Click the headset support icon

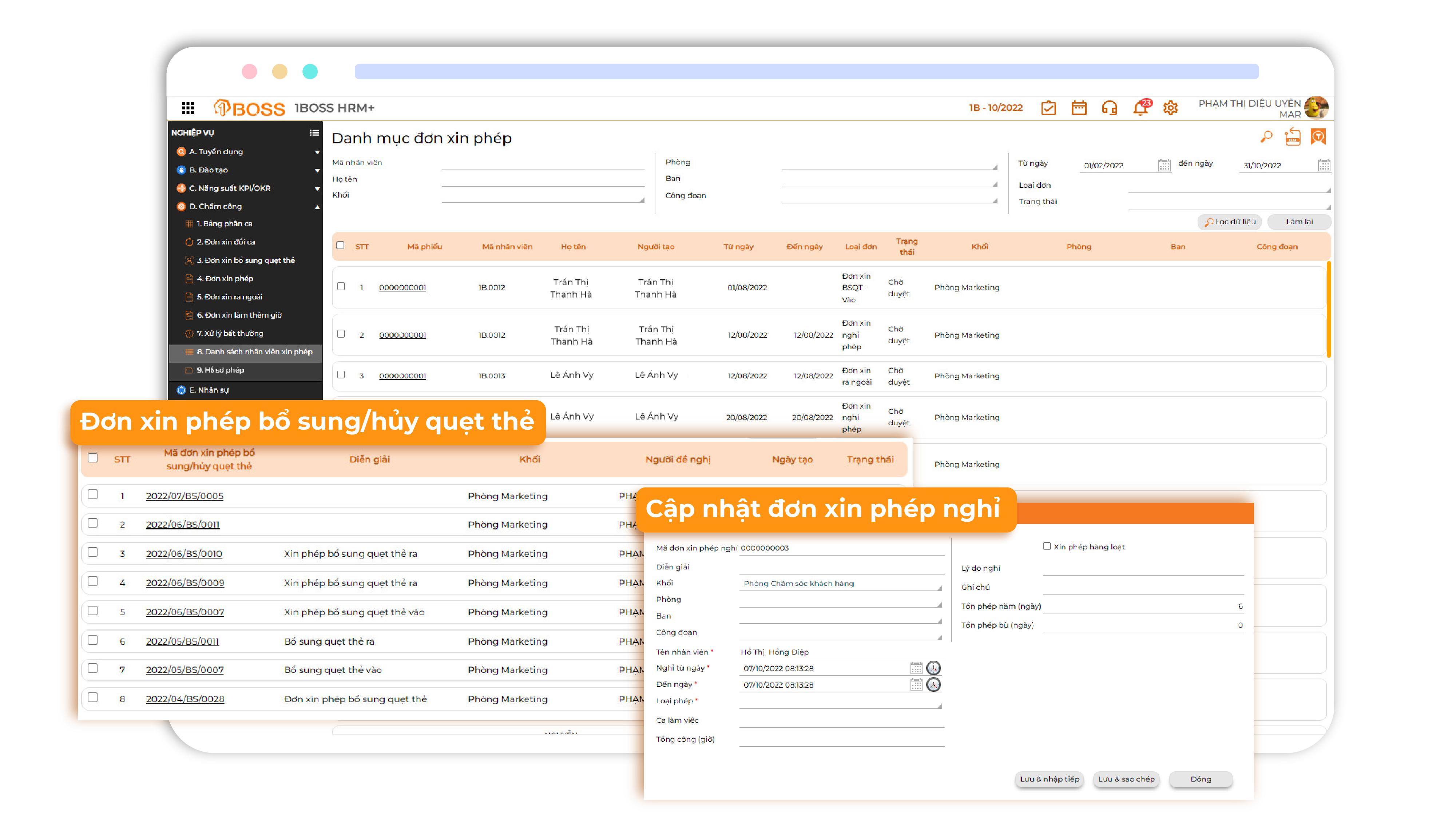(1109, 107)
